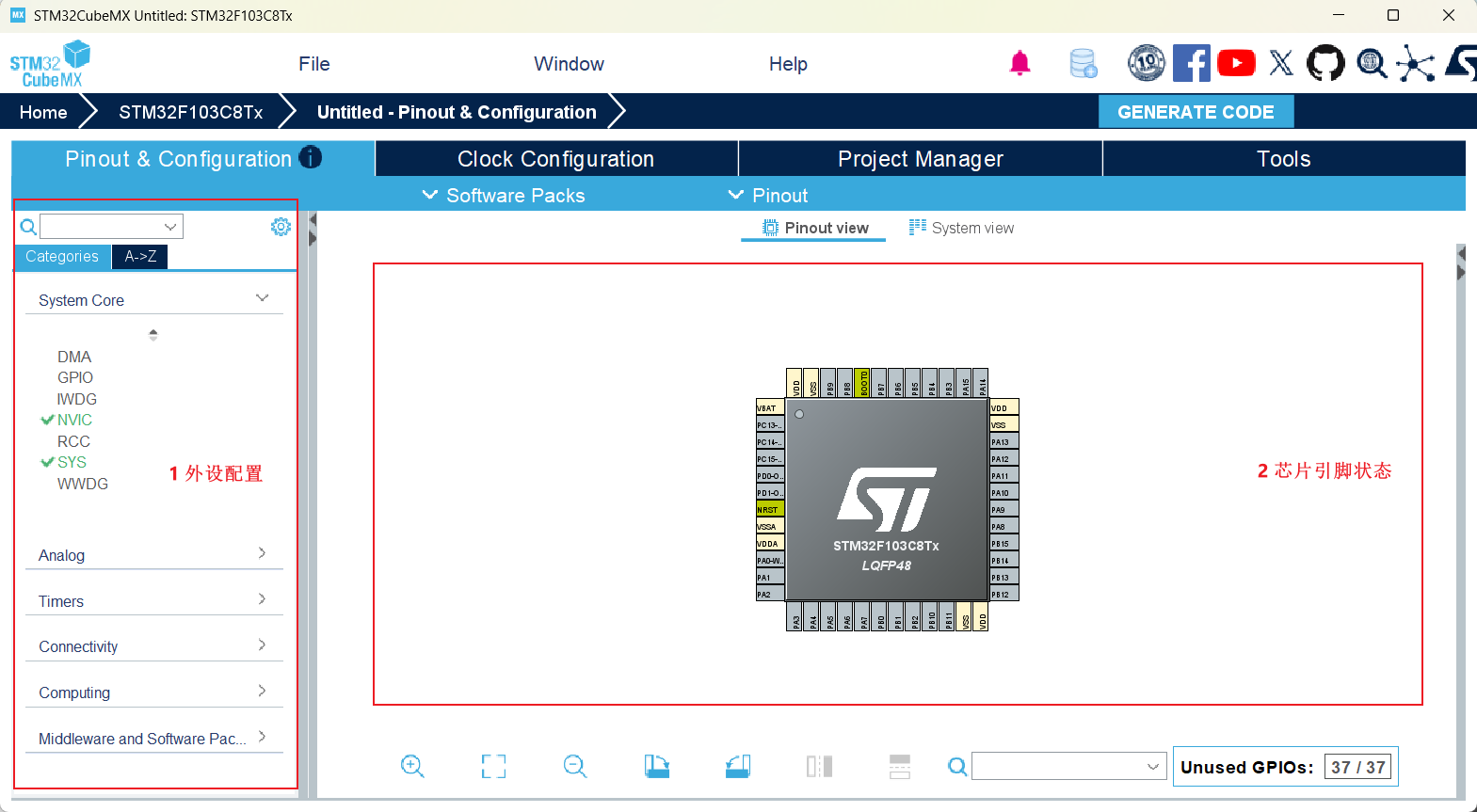Click the GENERATE CODE button

[x=1196, y=112]
